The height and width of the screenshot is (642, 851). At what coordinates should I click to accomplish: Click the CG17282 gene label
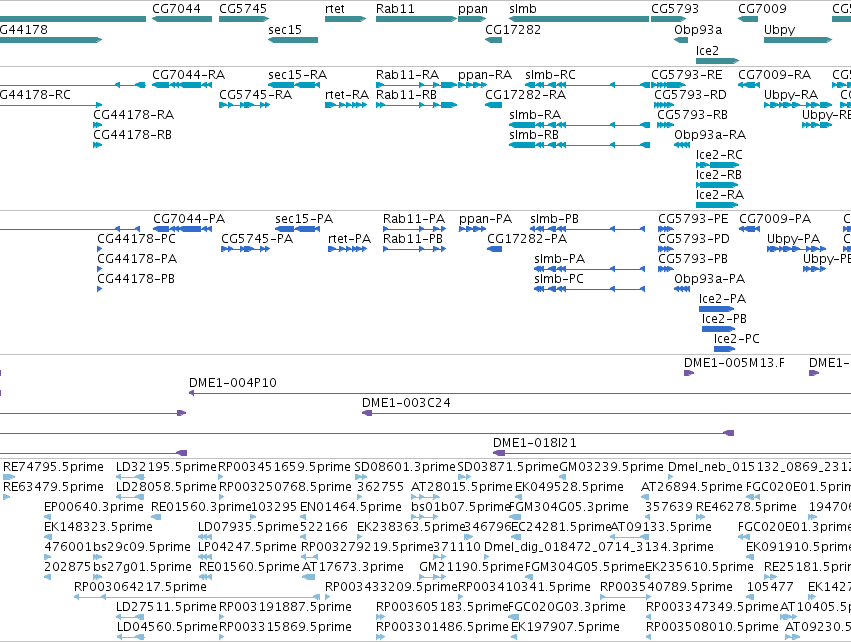[513, 29]
